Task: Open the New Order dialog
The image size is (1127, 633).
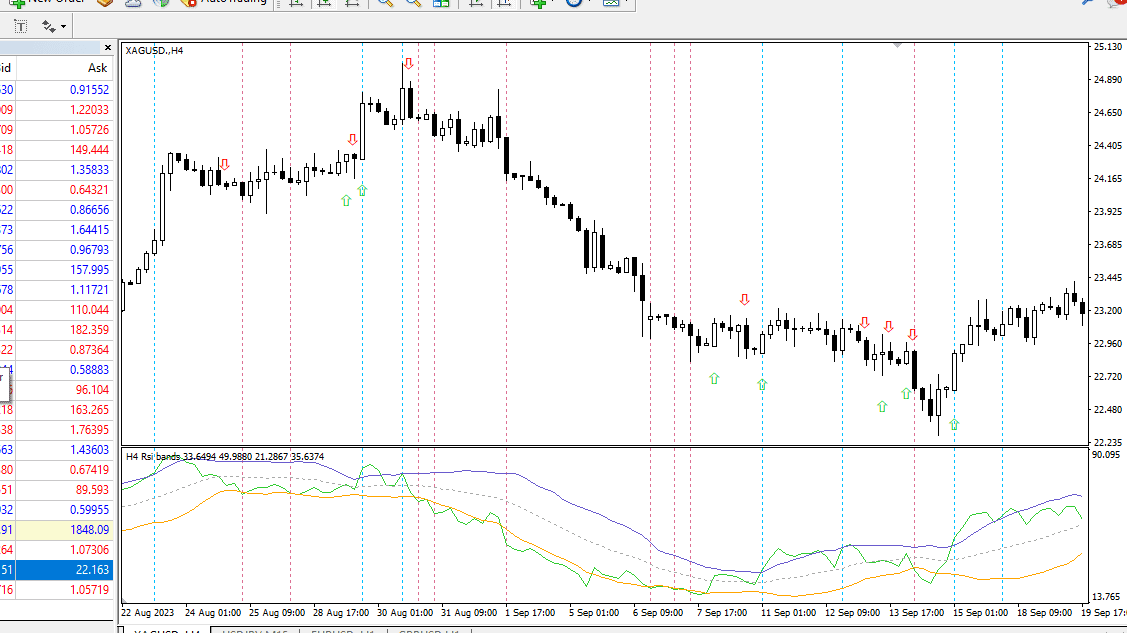Action: click(x=48, y=2)
